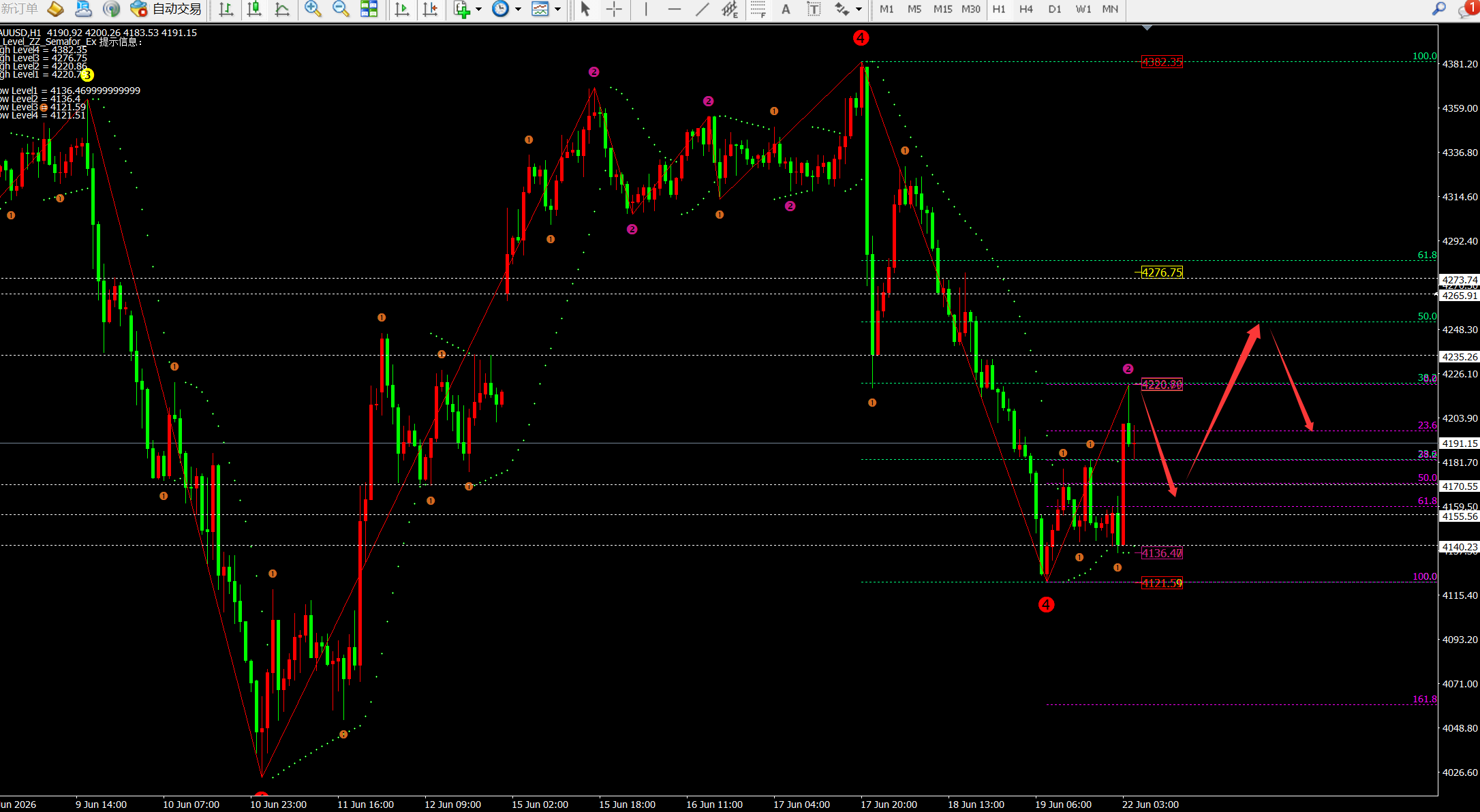
Task: Switch to H4 timeframe
Action: (1026, 9)
